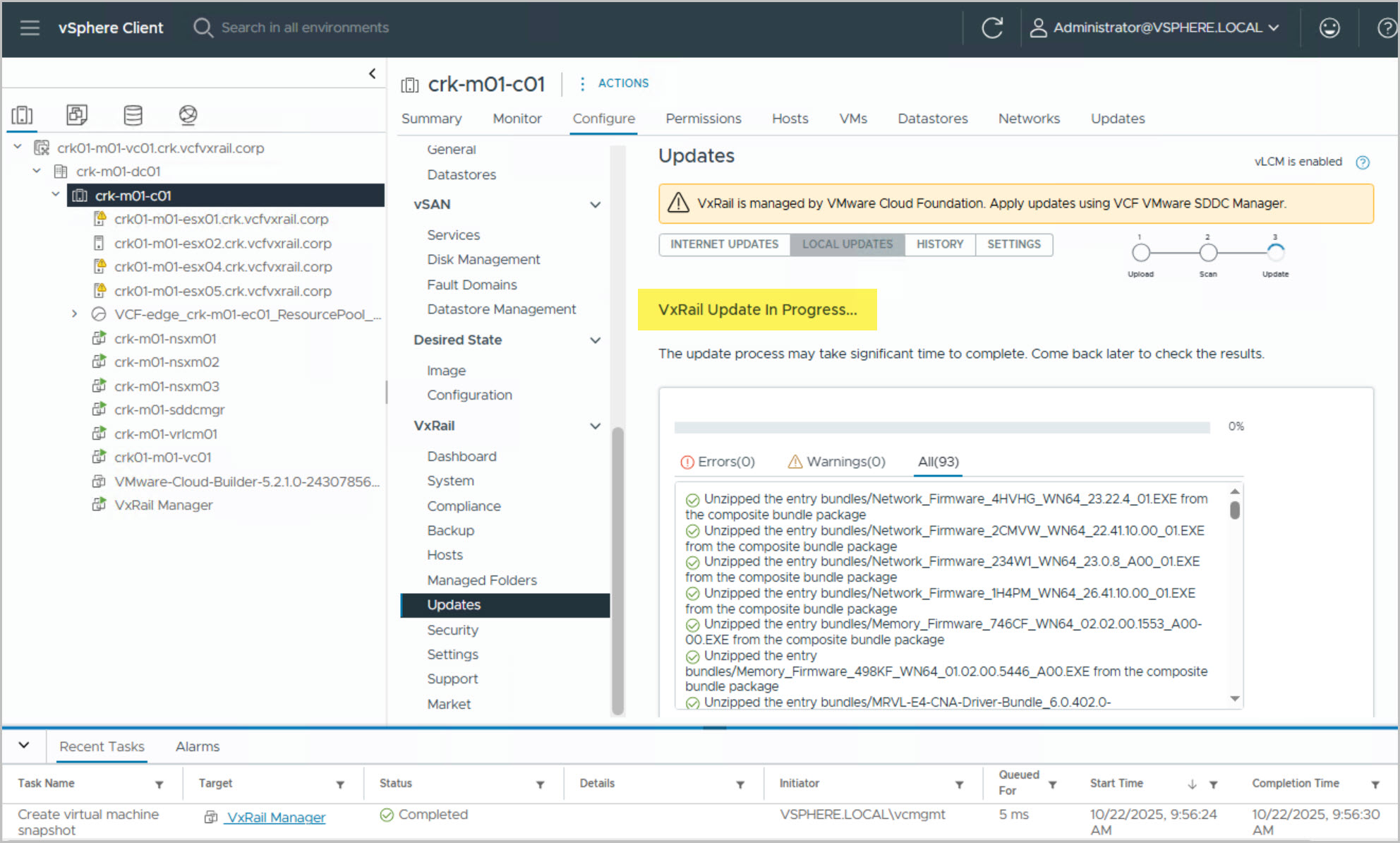Select the Hosts and Clusters inventory icon
Image resolution: width=1400 pixels, height=843 pixels.
(x=22, y=114)
